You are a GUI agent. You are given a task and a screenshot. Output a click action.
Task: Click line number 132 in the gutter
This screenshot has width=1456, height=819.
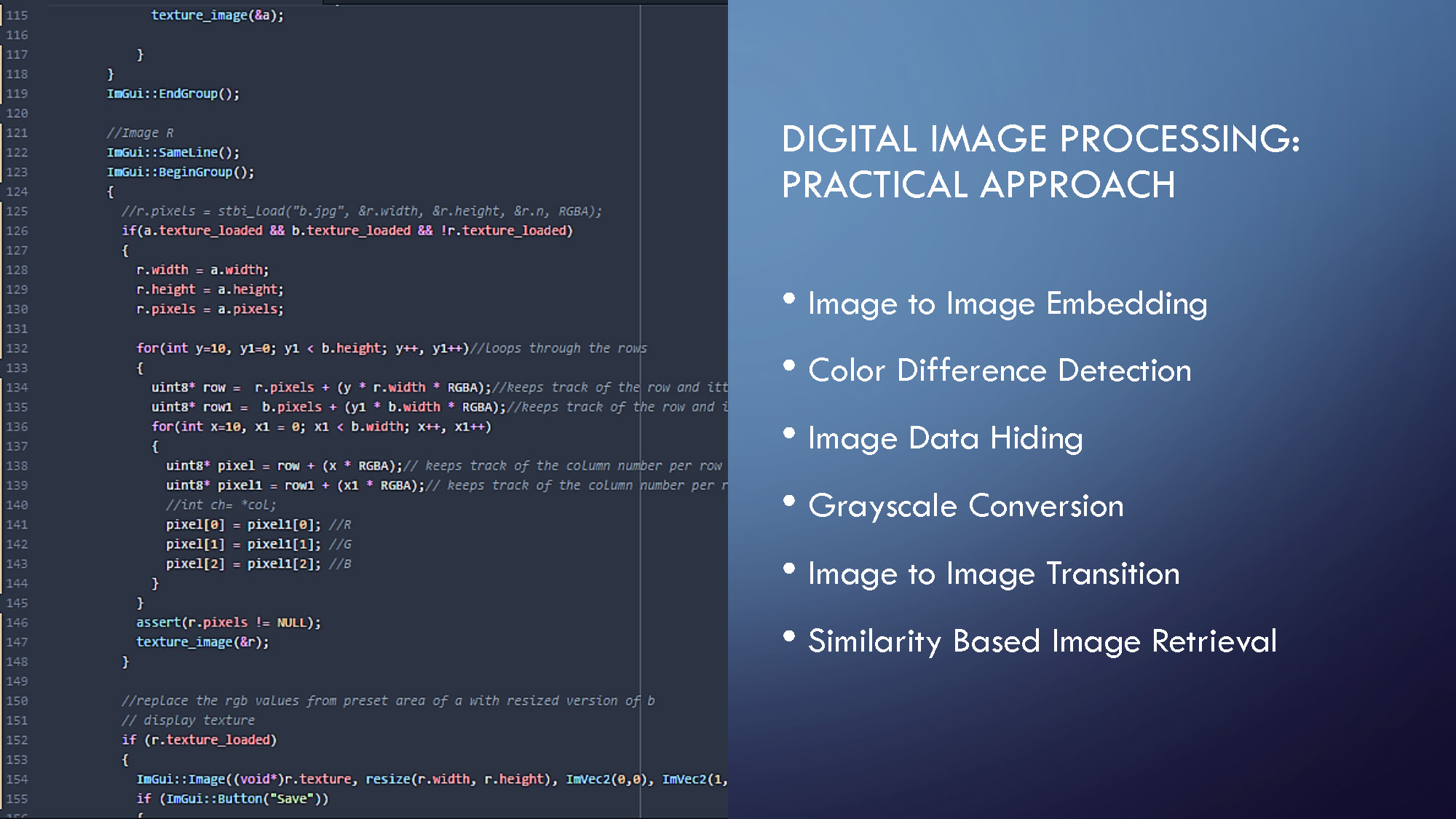17,348
